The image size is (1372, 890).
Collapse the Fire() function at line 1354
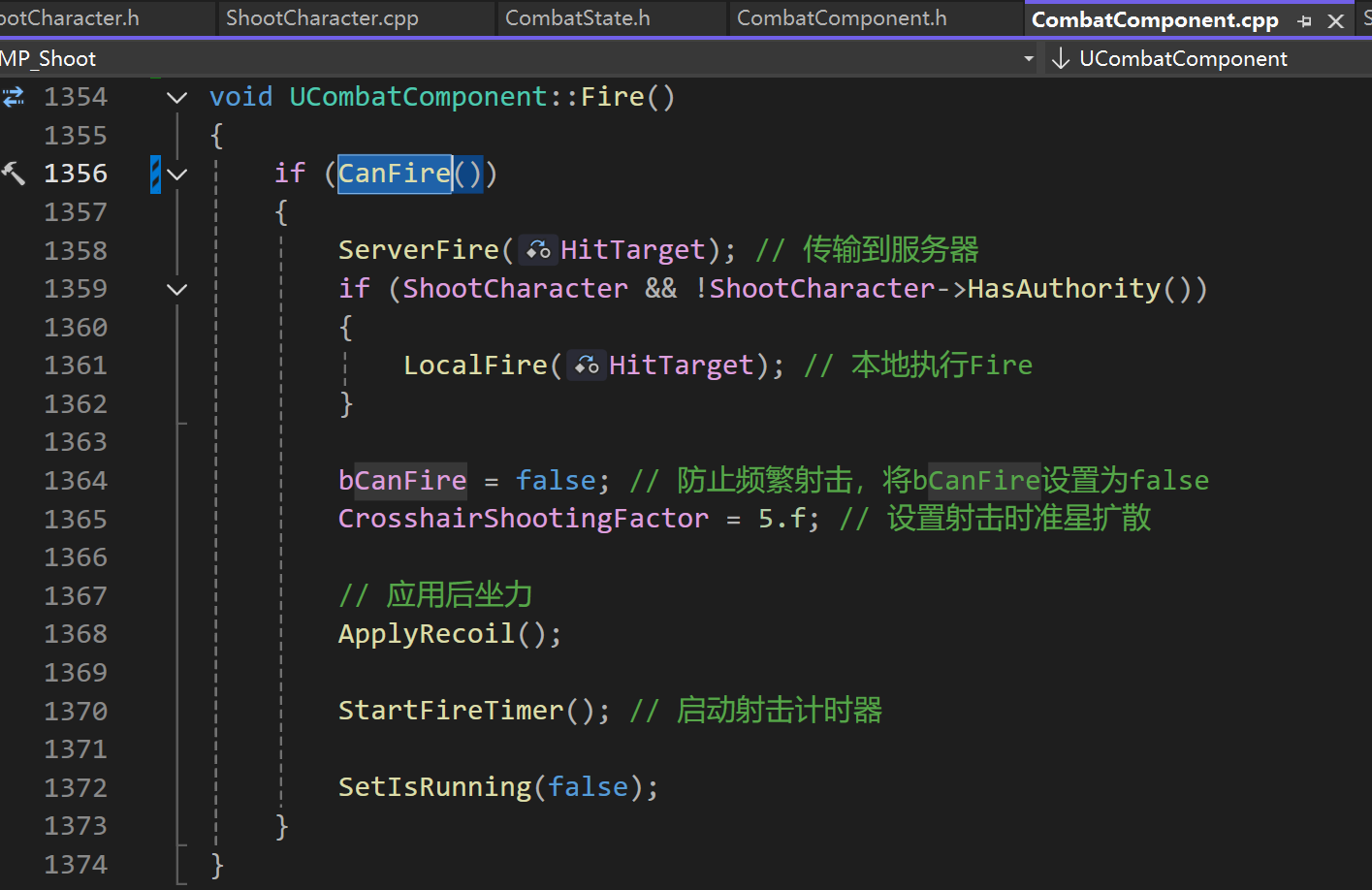pyautogui.click(x=176, y=97)
